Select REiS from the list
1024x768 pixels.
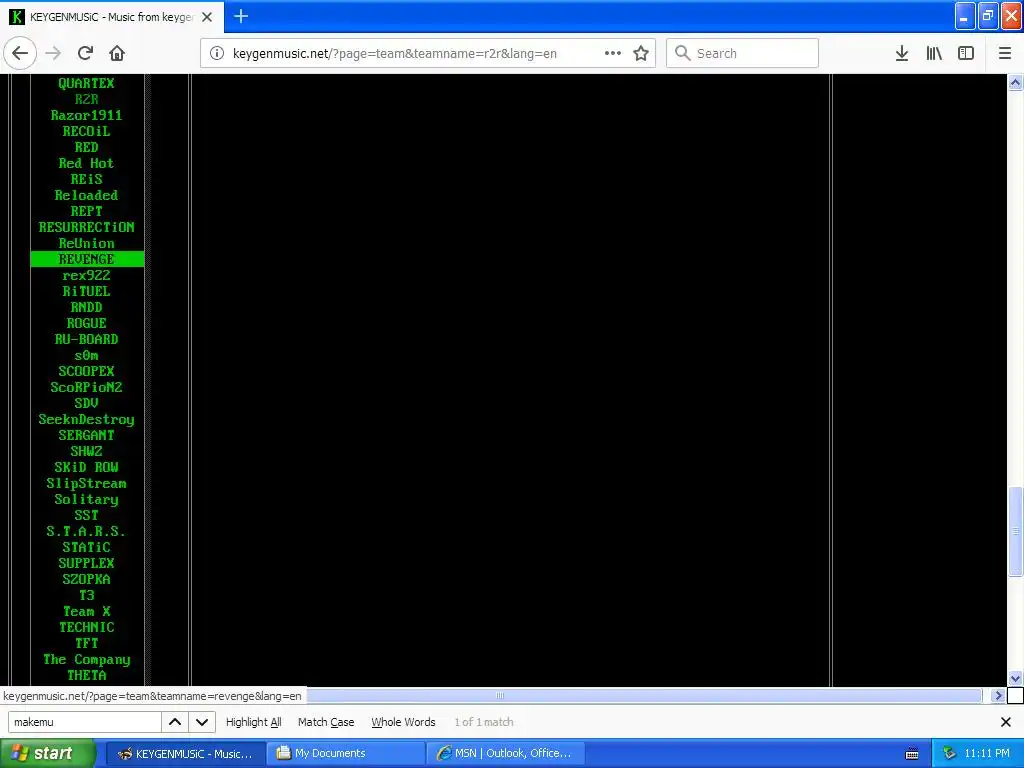(x=86, y=179)
